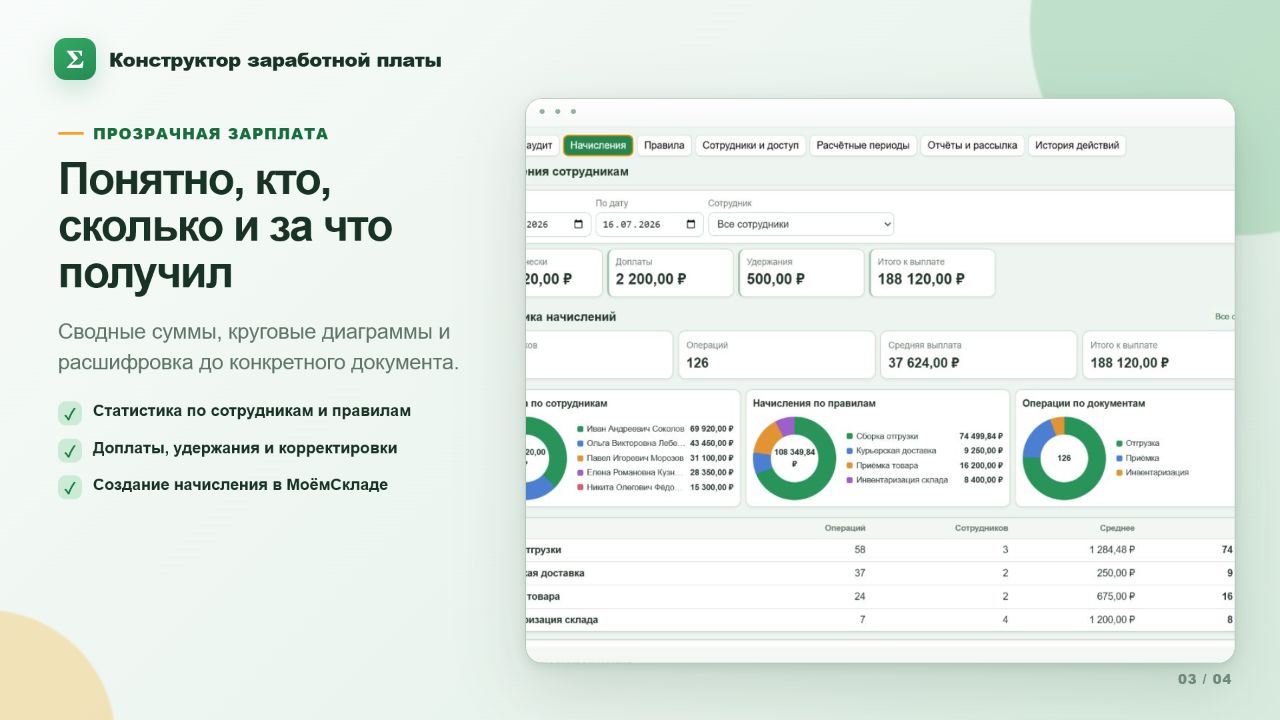Viewport: 1280px width, 720px height.
Task: Click table cell value '1 284,48 ₽'
Action: 1112,550
